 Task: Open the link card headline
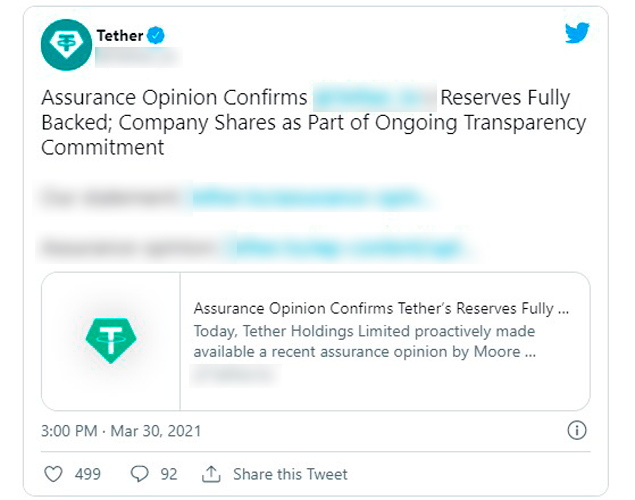381,309
